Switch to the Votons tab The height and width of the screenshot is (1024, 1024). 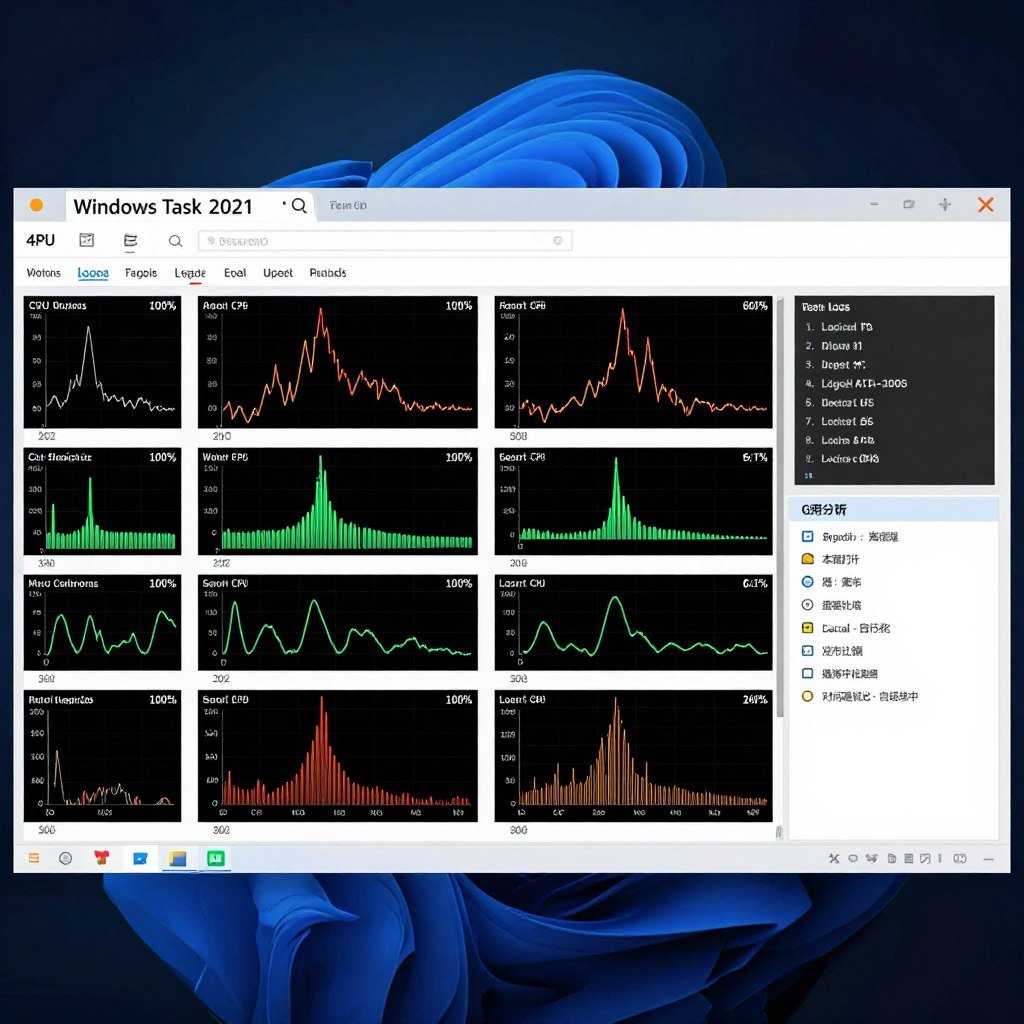(x=43, y=273)
